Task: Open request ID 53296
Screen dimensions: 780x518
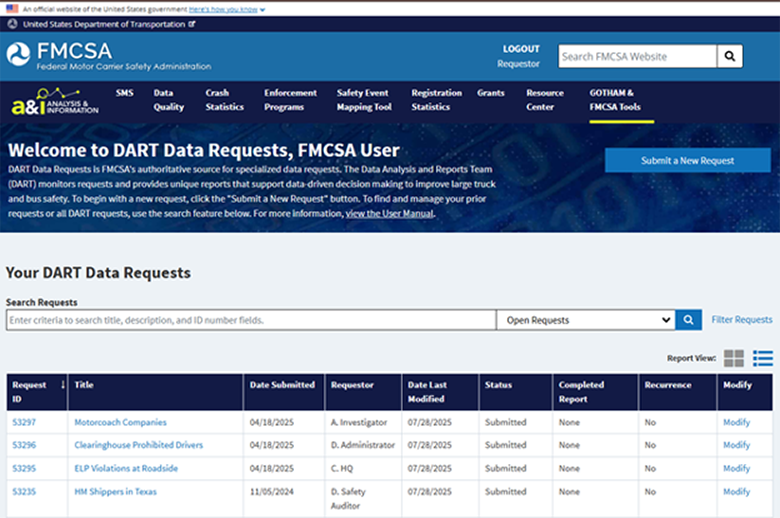Action: [24, 445]
